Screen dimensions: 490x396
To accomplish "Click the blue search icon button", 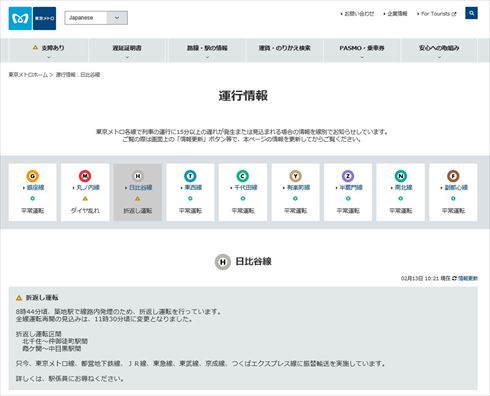I will point(471,13).
